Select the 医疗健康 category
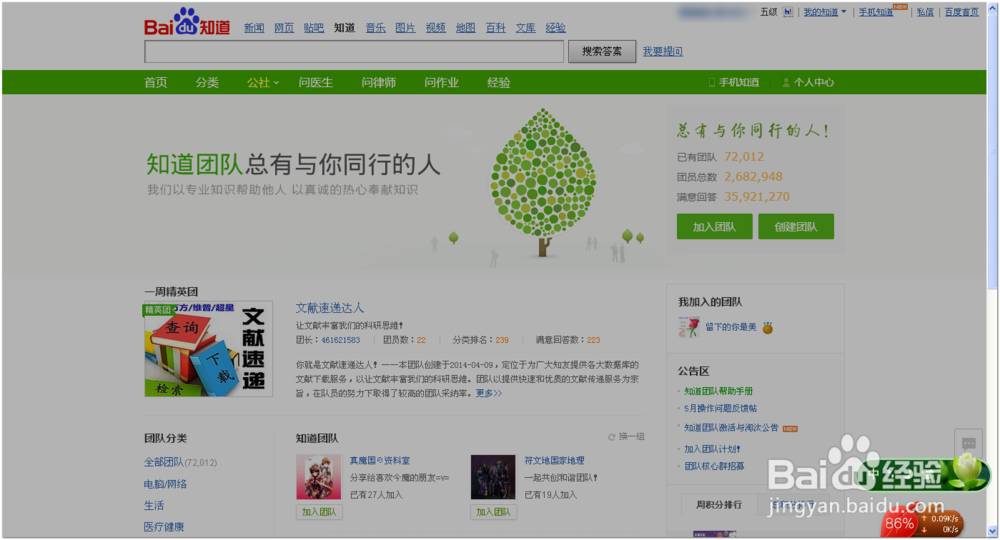1000x540 pixels. point(164,527)
